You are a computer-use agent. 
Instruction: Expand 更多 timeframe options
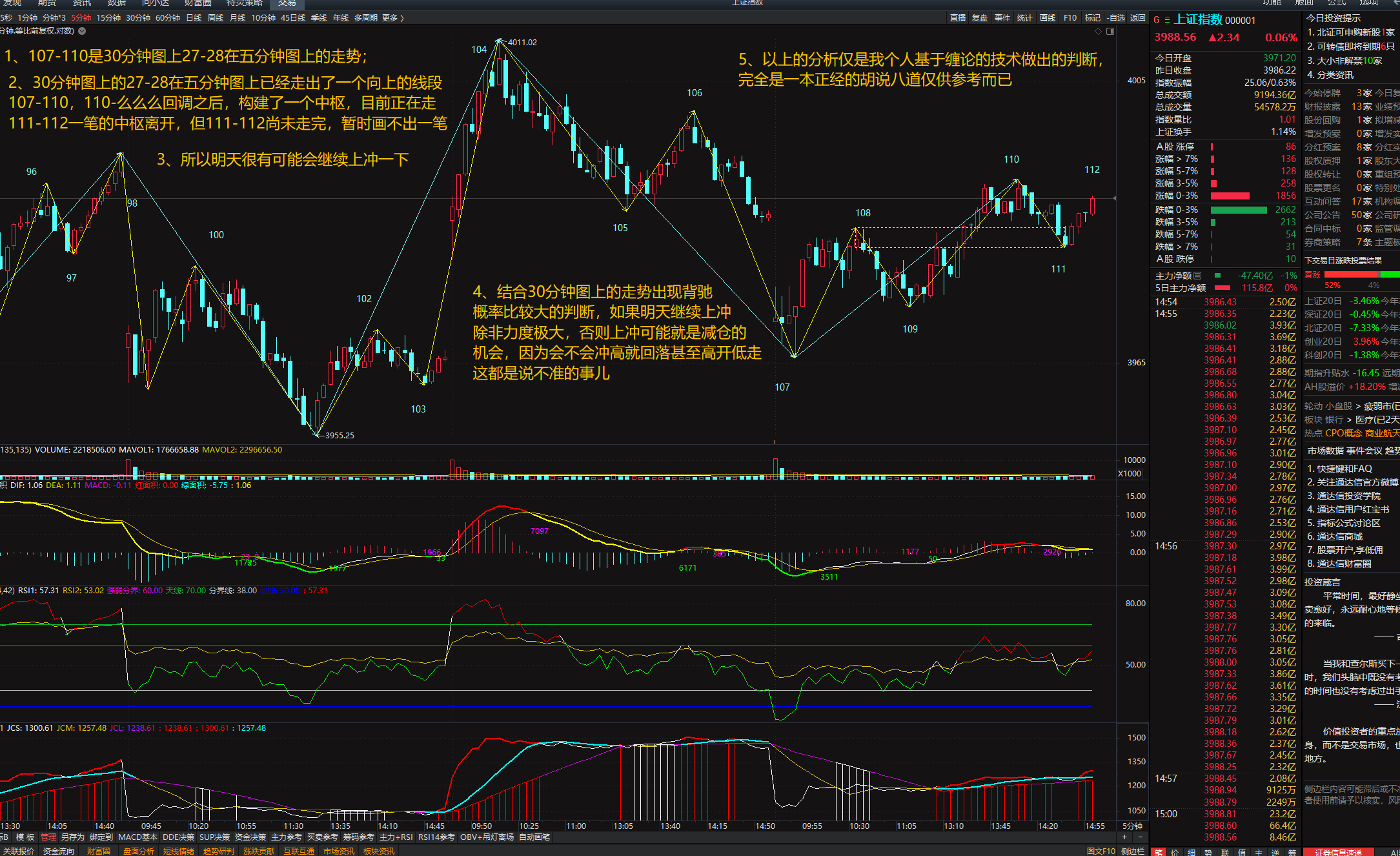pyautogui.click(x=392, y=18)
